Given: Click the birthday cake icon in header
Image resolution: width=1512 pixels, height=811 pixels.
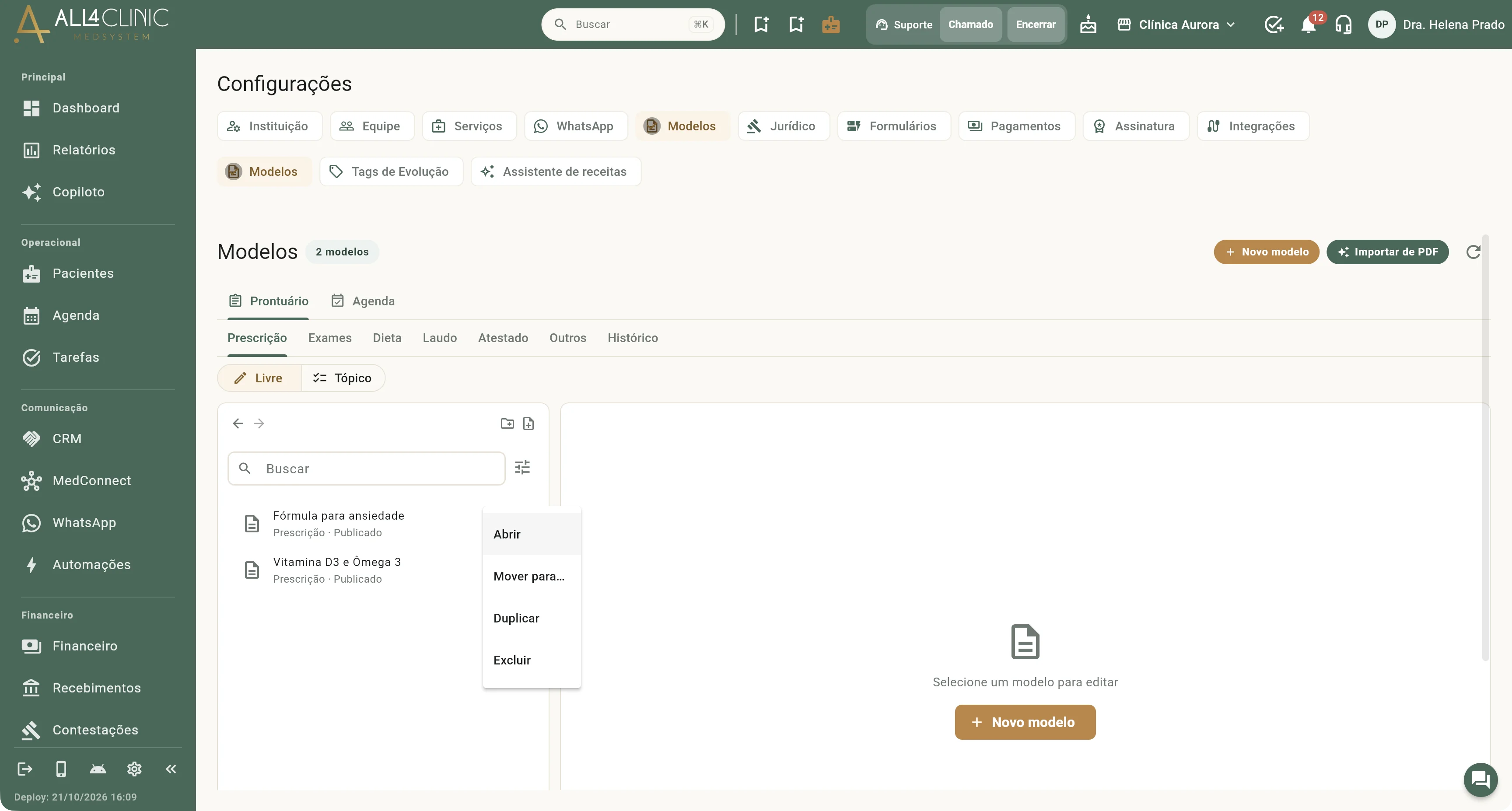Looking at the screenshot, I should pos(1088,24).
